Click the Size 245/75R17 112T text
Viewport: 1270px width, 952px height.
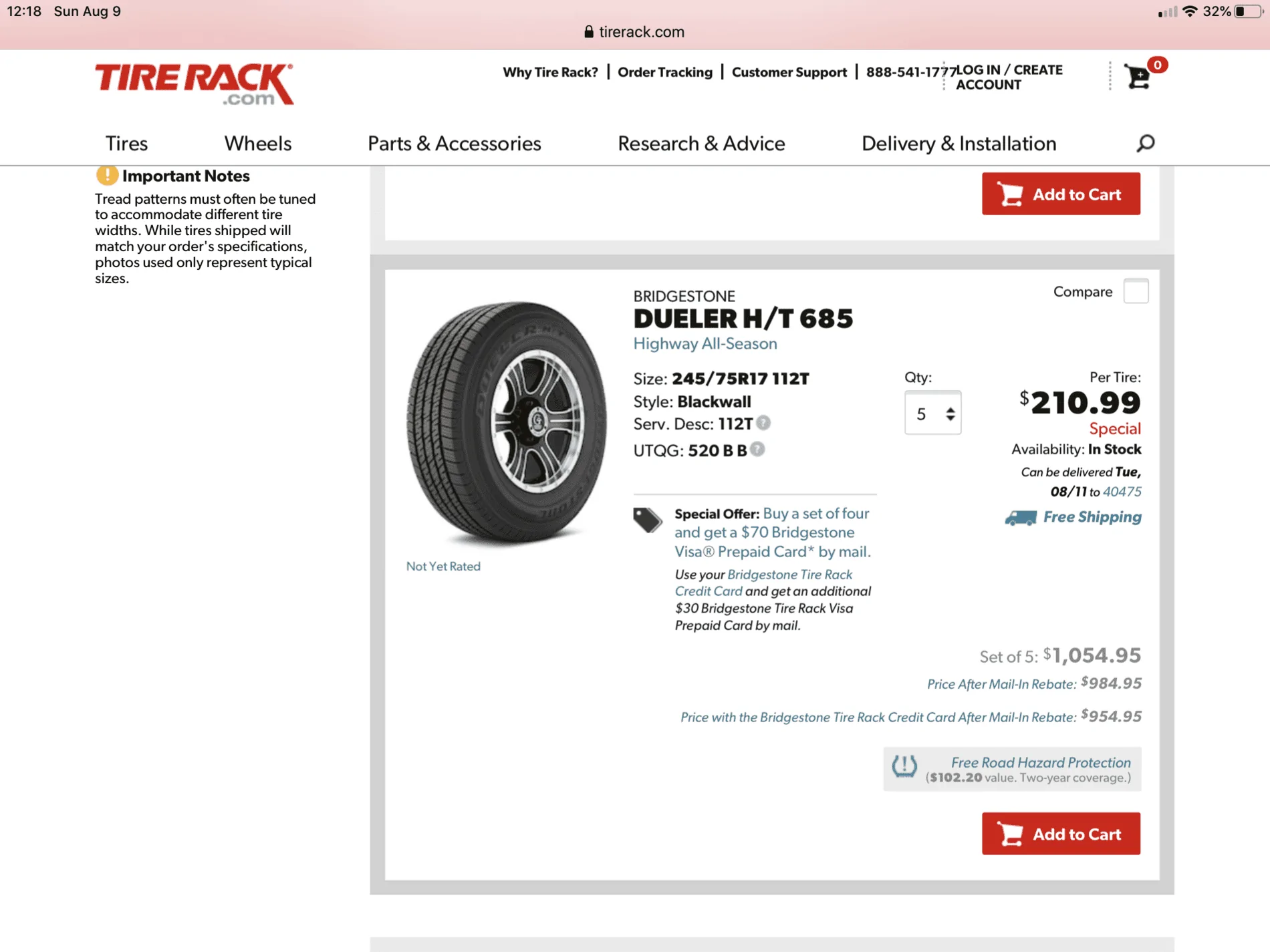pos(721,379)
